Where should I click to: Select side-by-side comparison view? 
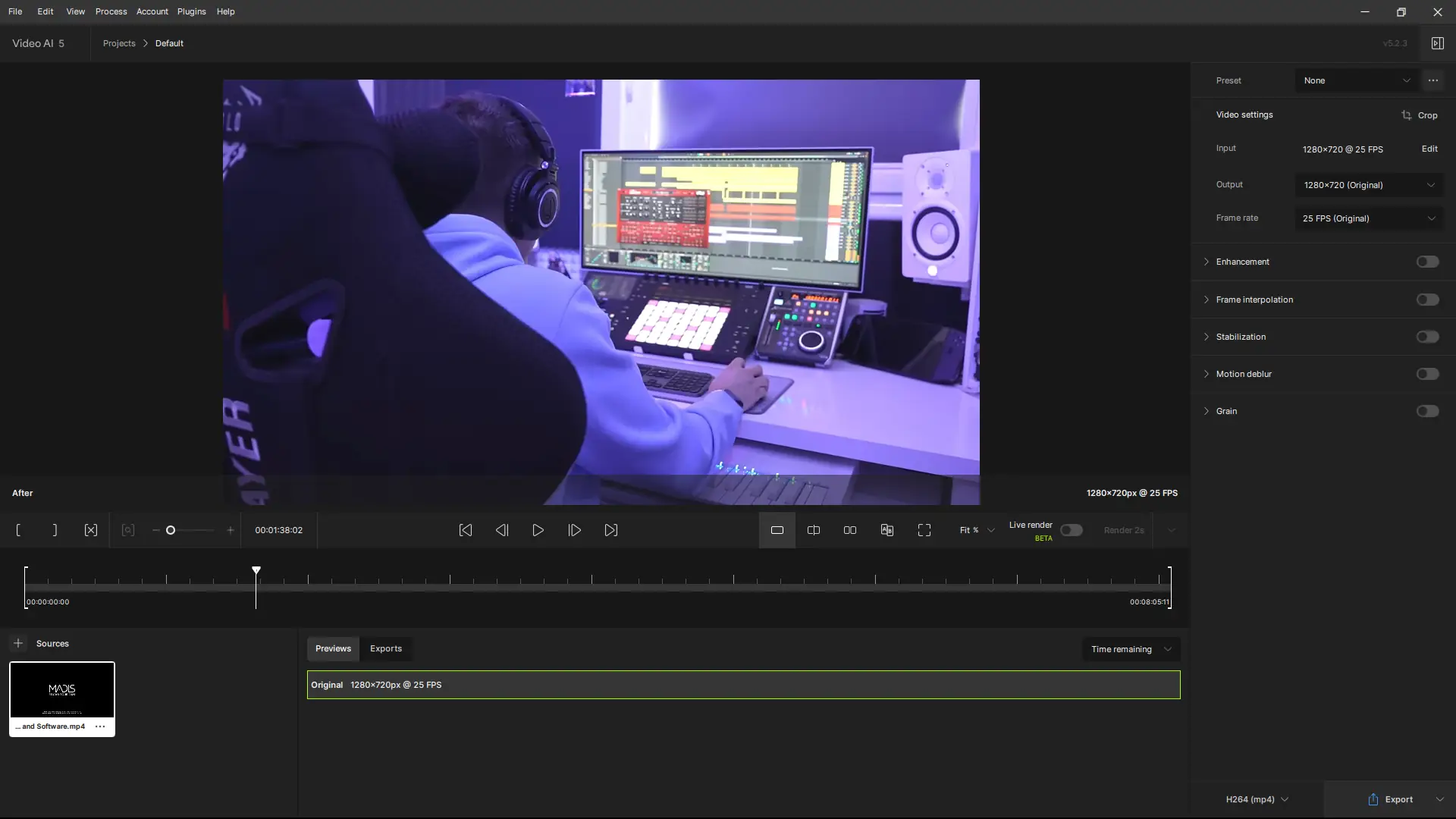coord(850,530)
